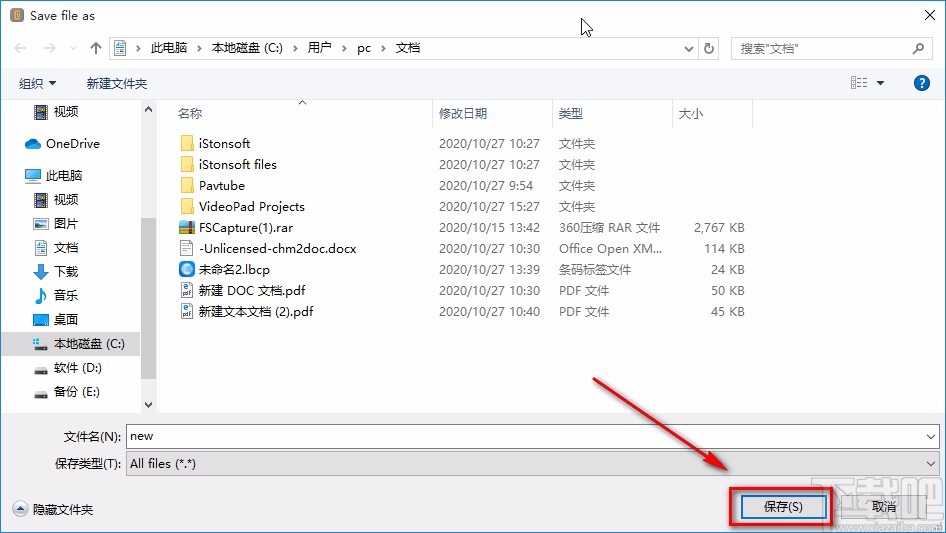This screenshot has height=533, width=946.
Task: Sort by 修改日期 column header
Action: pos(463,113)
